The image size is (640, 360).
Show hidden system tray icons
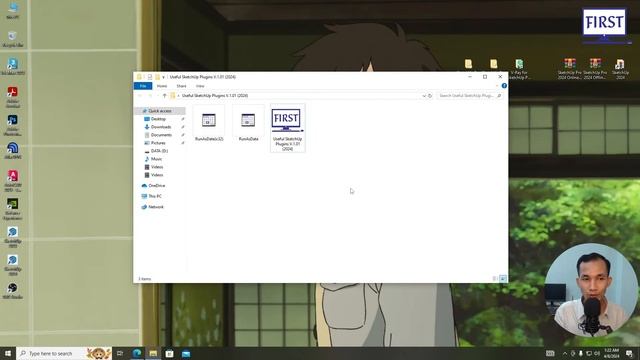tap(565, 353)
